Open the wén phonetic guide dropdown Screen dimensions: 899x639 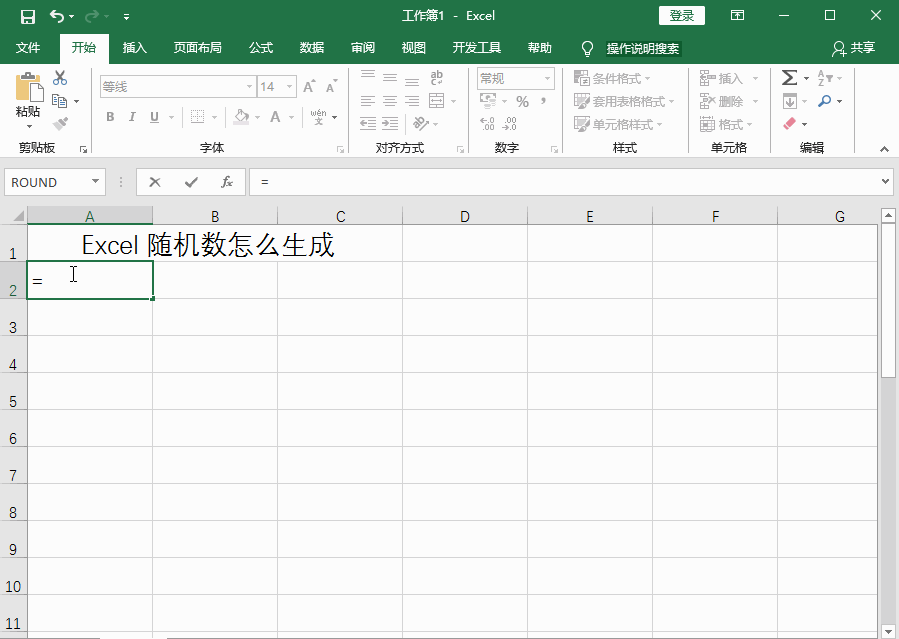pos(334,117)
